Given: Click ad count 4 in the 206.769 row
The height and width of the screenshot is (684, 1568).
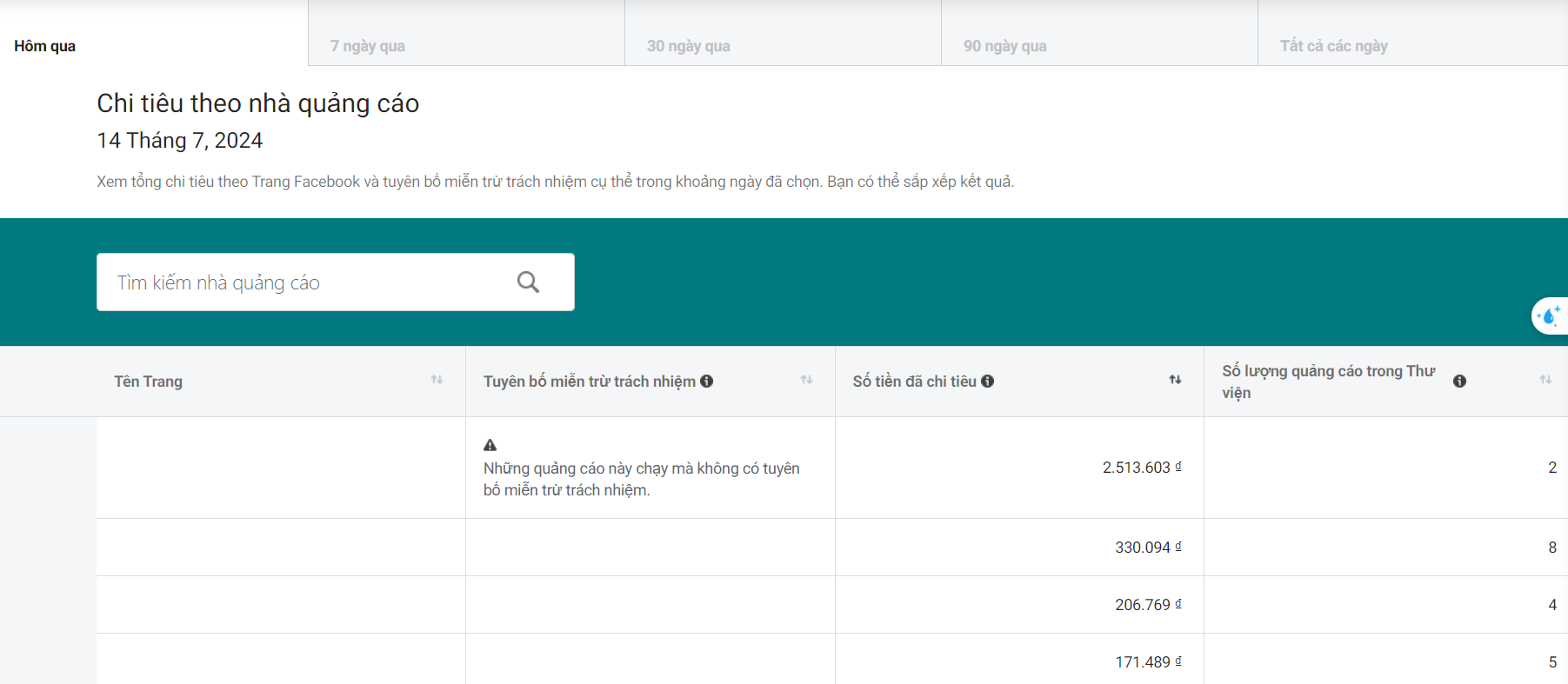Looking at the screenshot, I should 1552,605.
